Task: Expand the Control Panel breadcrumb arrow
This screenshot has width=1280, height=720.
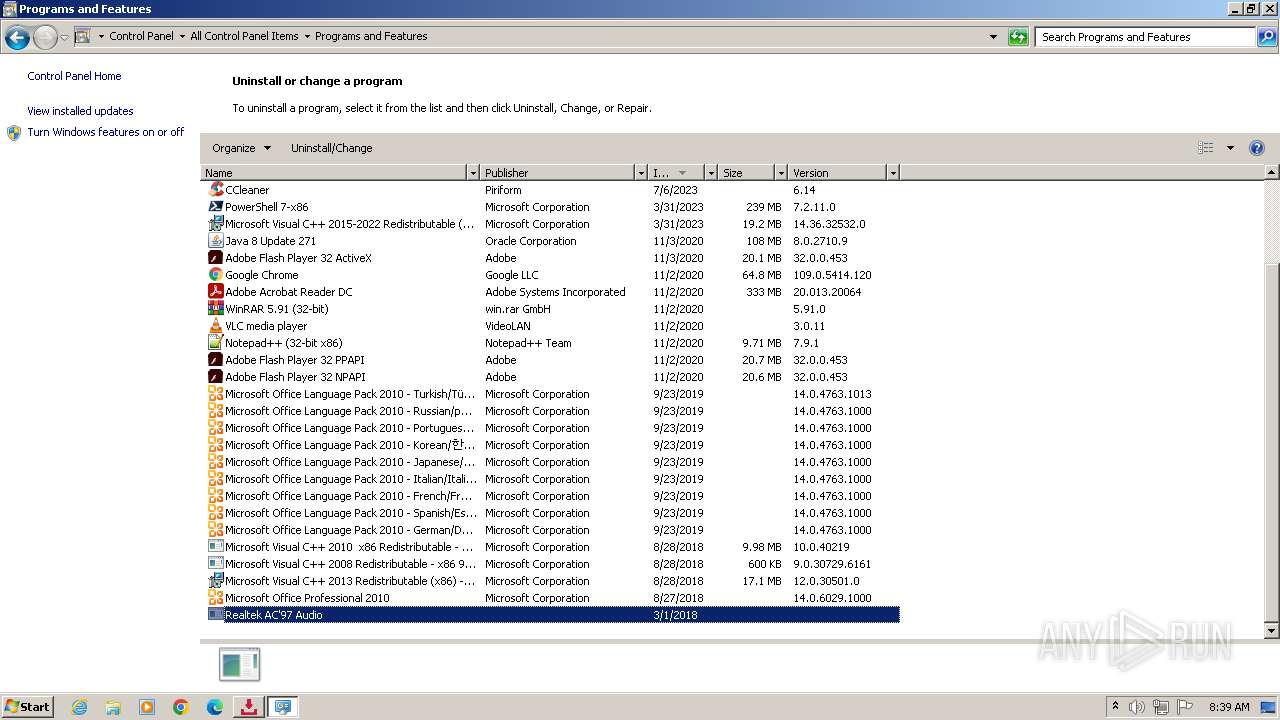Action: [x=182, y=37]
